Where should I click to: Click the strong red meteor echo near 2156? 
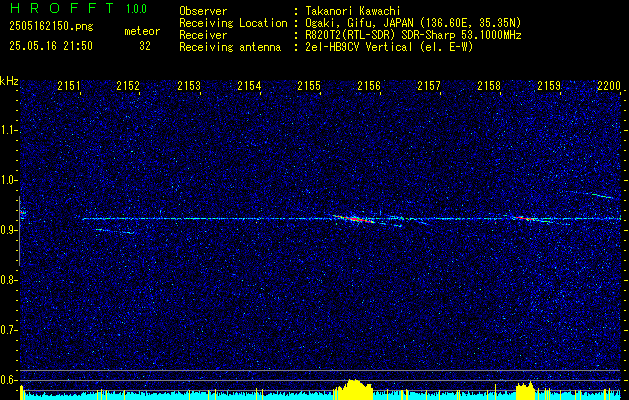point(354,219)
